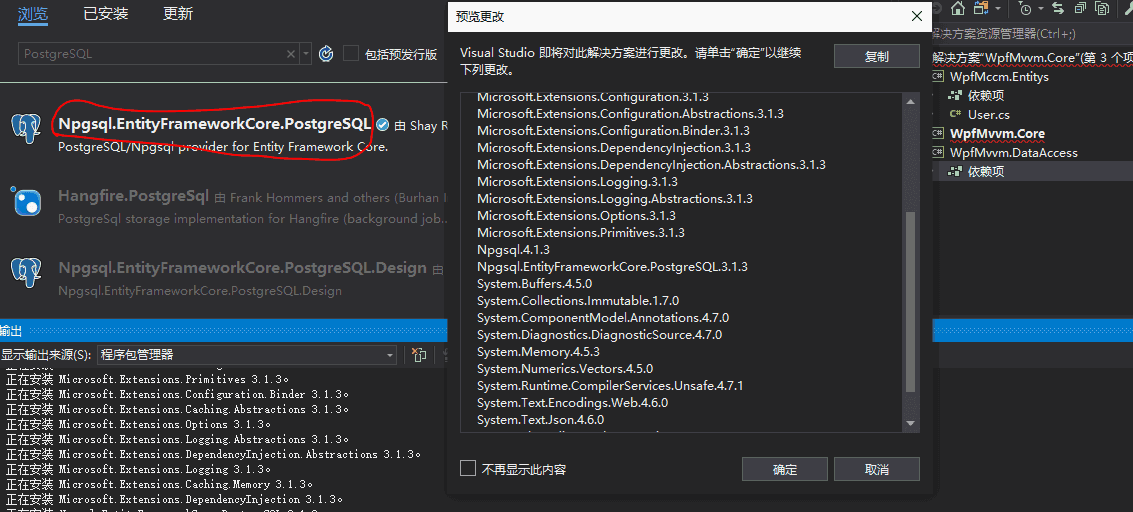
Task: Click the 确定 button
Action: pyautogui.click(x=785, y=469)
